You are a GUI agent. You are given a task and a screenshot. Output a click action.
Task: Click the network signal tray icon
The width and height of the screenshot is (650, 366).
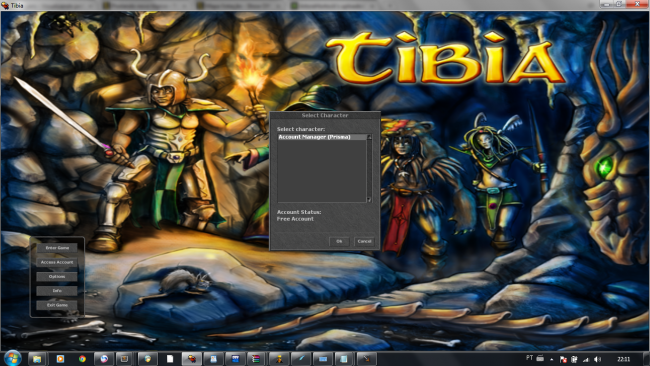(x=586, y=360)
